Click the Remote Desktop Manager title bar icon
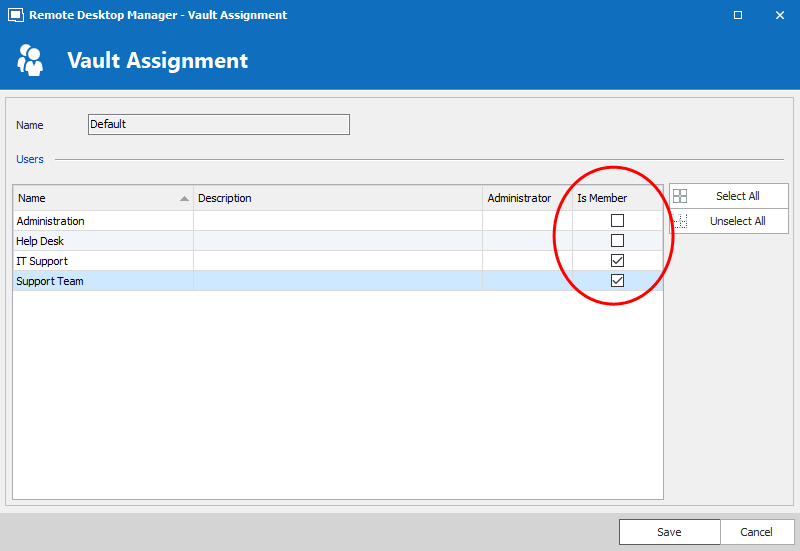The width and height of the screenshot is (800, 551). (x=16, y=15)
